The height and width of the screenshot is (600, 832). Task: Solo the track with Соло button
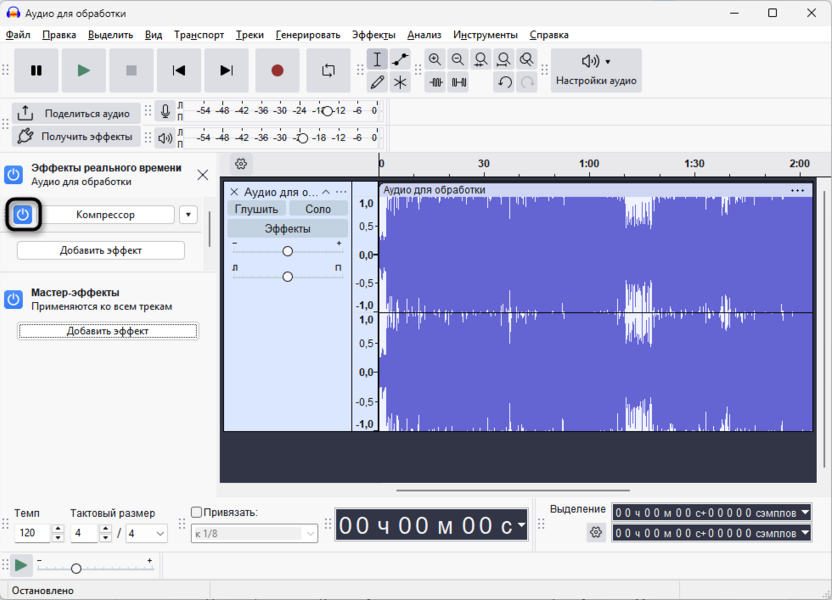[x=318, y=209]
